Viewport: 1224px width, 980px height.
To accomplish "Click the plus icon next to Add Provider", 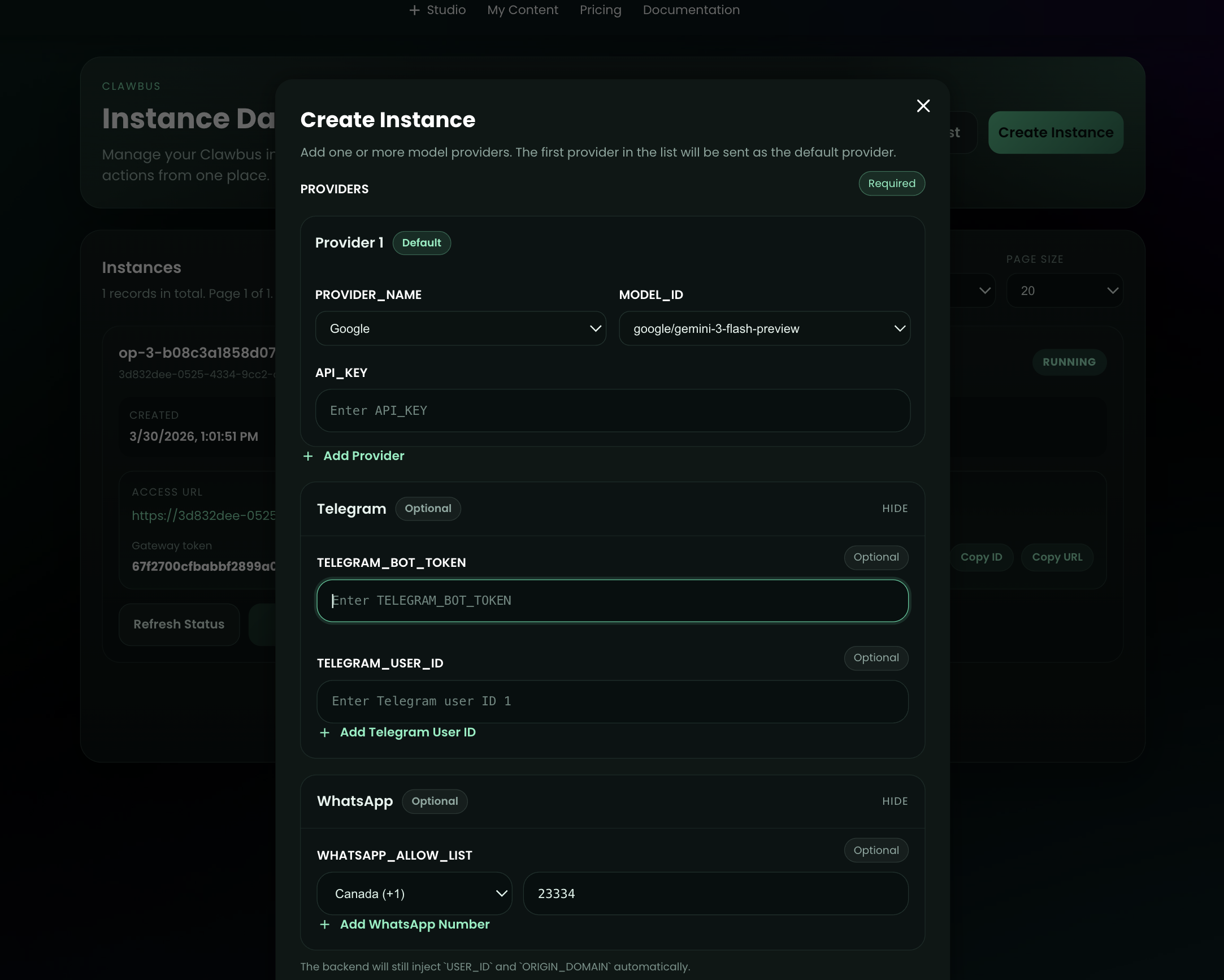I will click(308, 456).
